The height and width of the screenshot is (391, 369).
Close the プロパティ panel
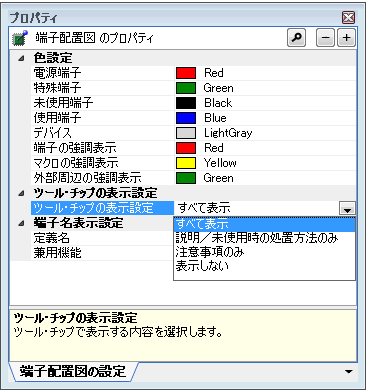point(348,17)
